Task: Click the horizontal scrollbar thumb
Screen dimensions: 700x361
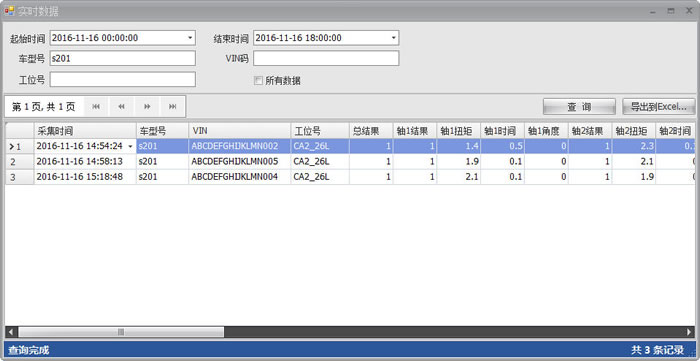Action: click(x=121, y=332)
